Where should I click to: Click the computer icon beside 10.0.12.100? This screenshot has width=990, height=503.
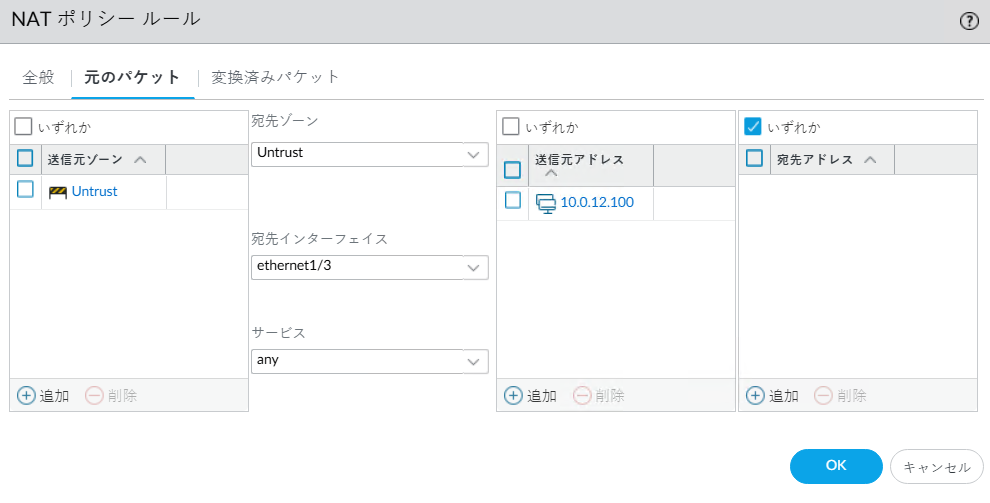(x=546, y=202)
